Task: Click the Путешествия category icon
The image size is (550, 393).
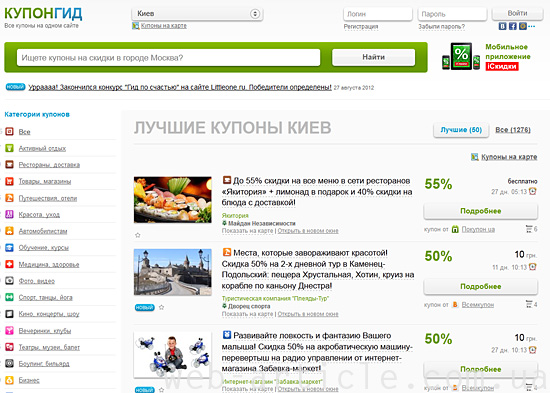Action: click(x=9, y=198)
